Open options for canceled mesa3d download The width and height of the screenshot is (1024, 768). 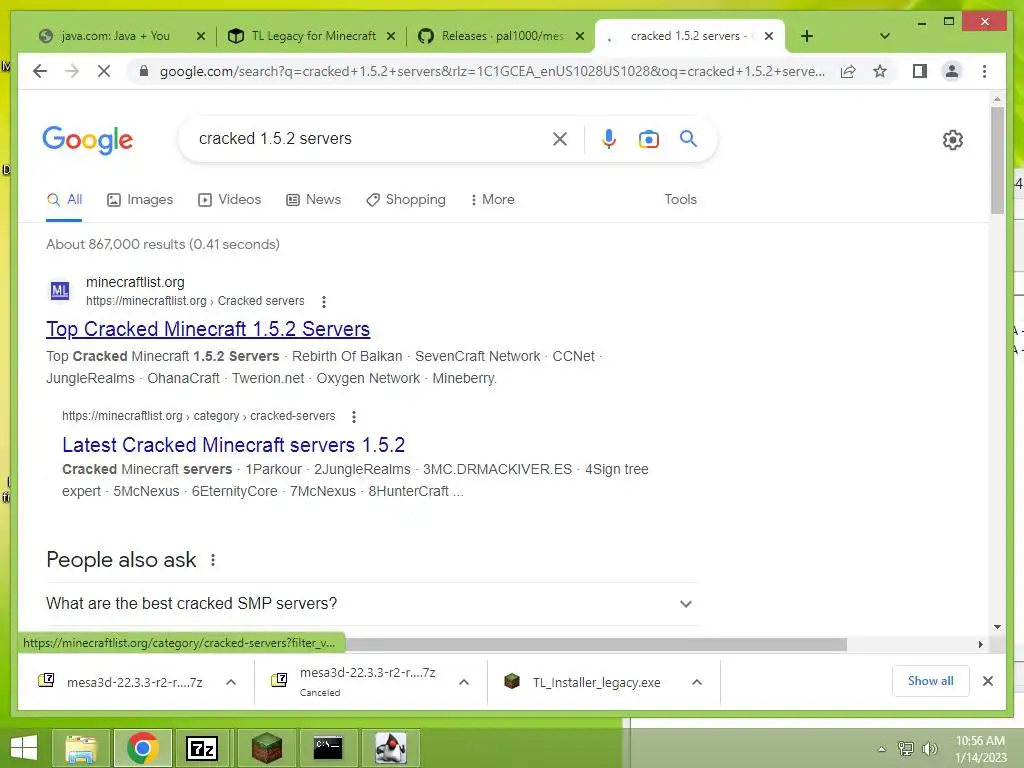click(x=464, y=682)
